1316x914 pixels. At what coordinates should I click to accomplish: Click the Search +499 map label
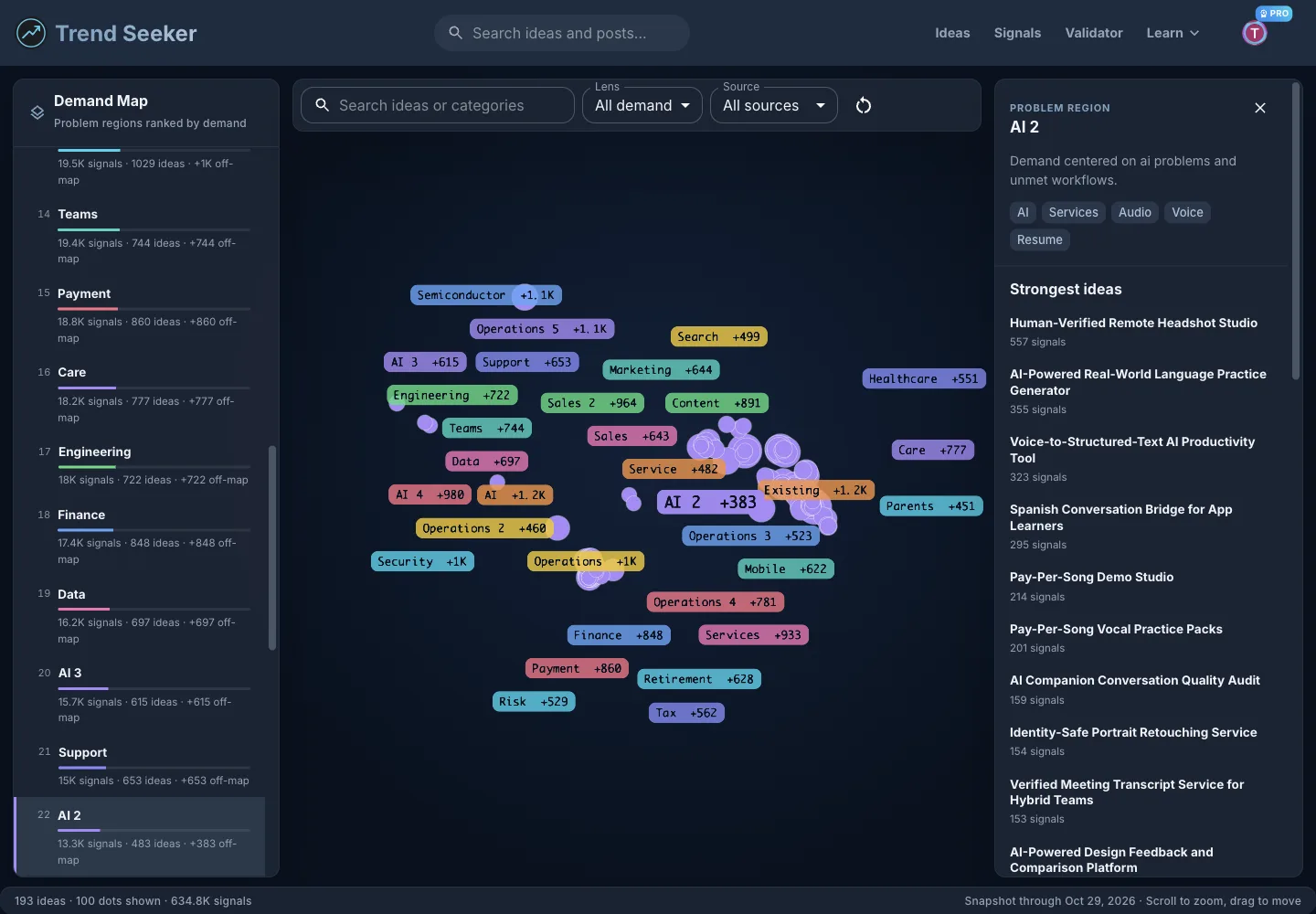pos(718,336)
